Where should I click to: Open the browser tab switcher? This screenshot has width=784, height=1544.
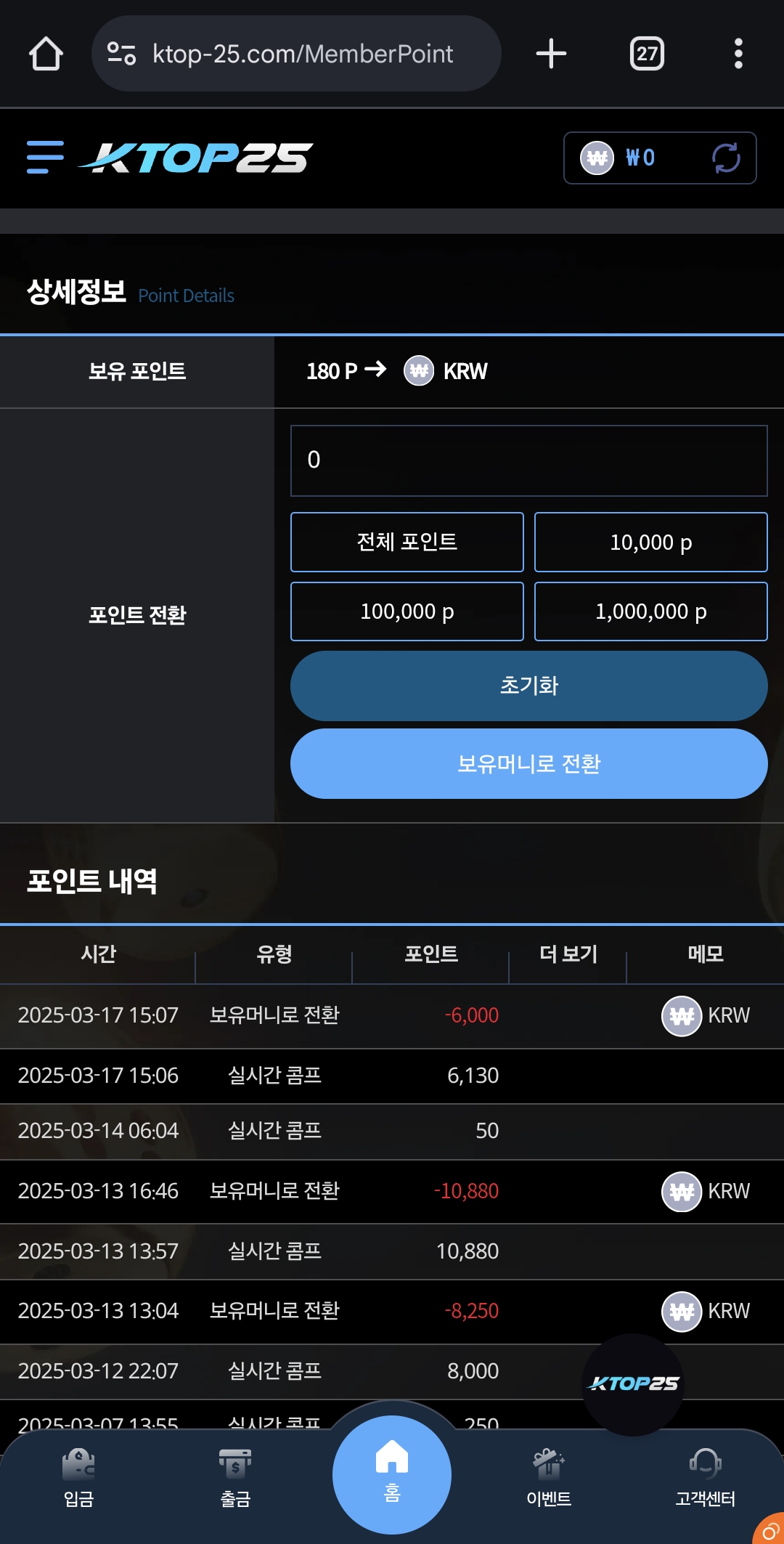647,54
